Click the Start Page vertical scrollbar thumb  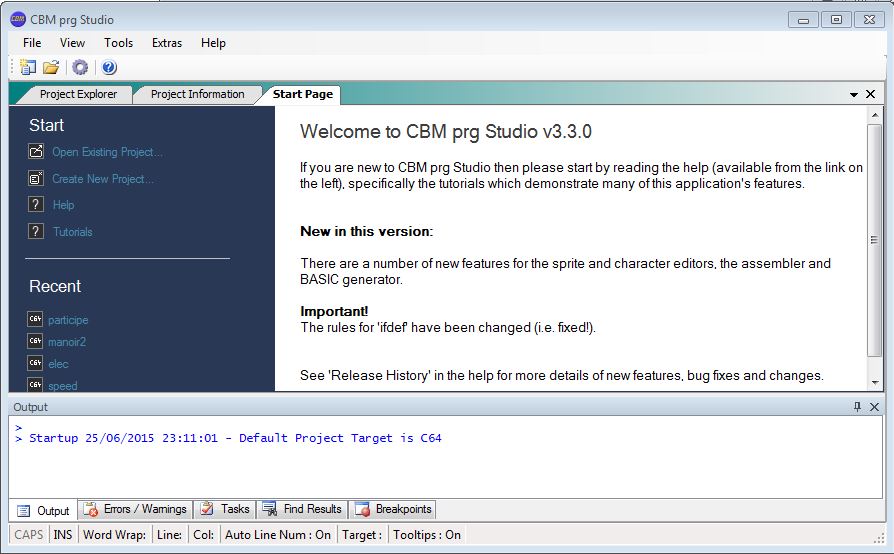(874, 240)
